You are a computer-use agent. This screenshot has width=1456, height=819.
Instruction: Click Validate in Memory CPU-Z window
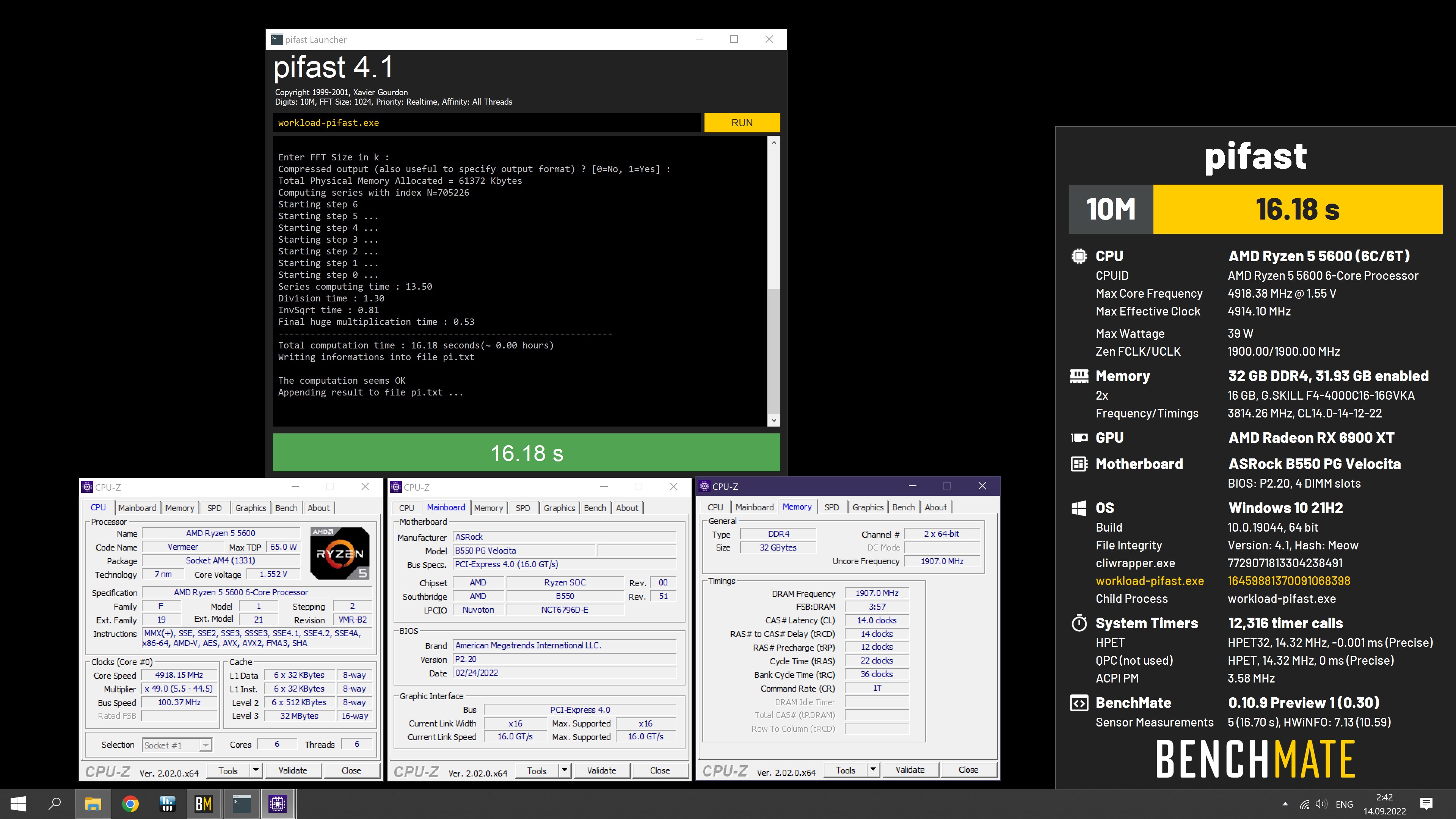tap(910, 769)
